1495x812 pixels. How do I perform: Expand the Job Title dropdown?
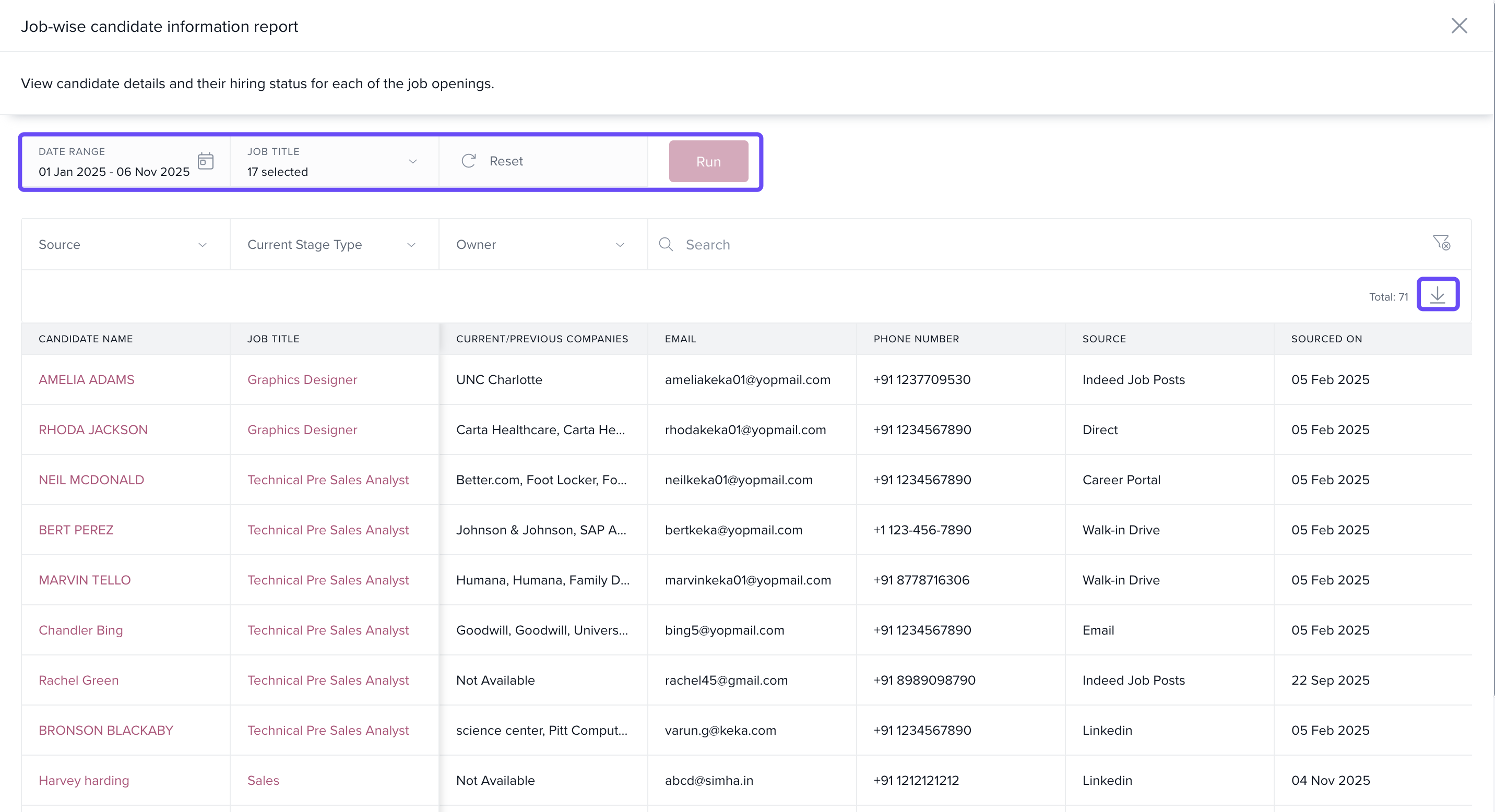point(412,161)
